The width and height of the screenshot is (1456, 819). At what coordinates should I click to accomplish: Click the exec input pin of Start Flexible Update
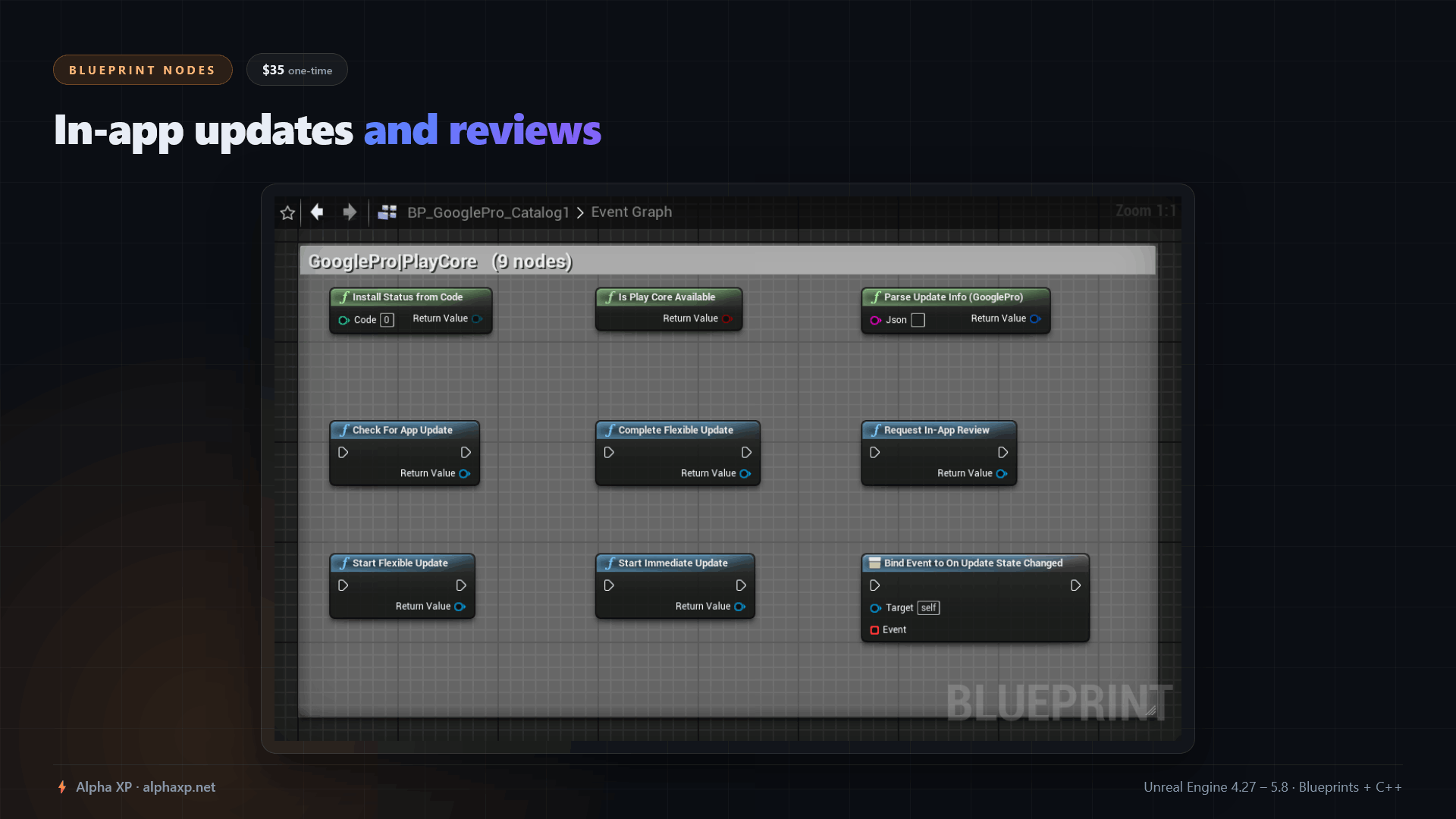[x=343, y=585]
